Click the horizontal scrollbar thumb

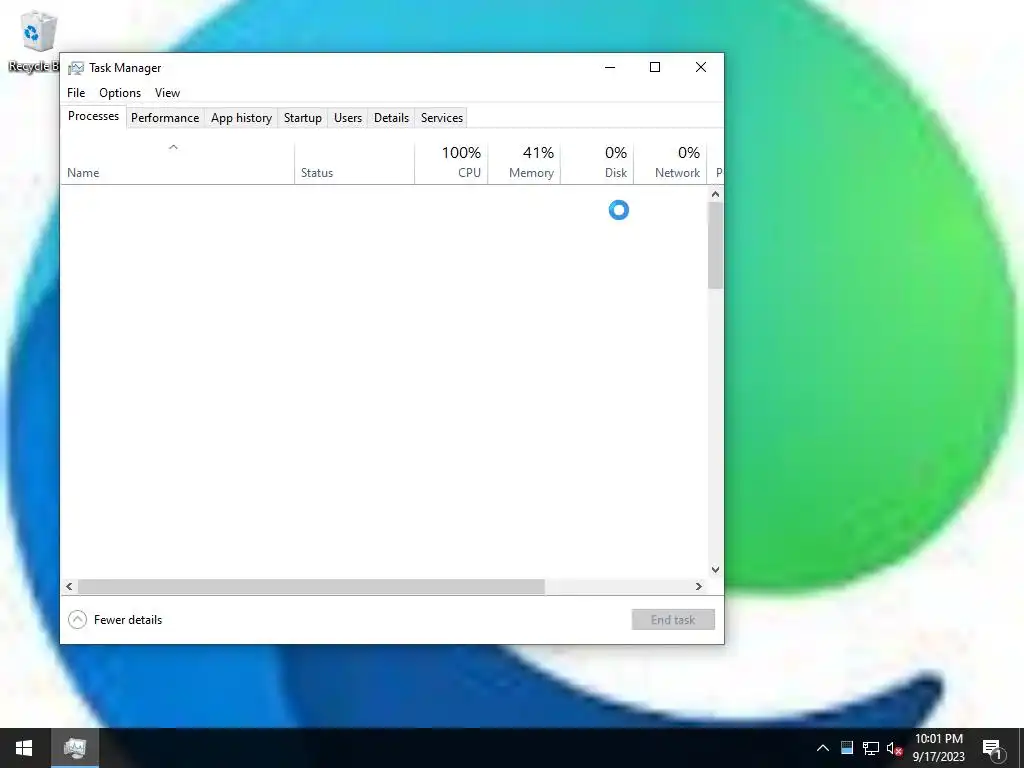coord(312,586)
